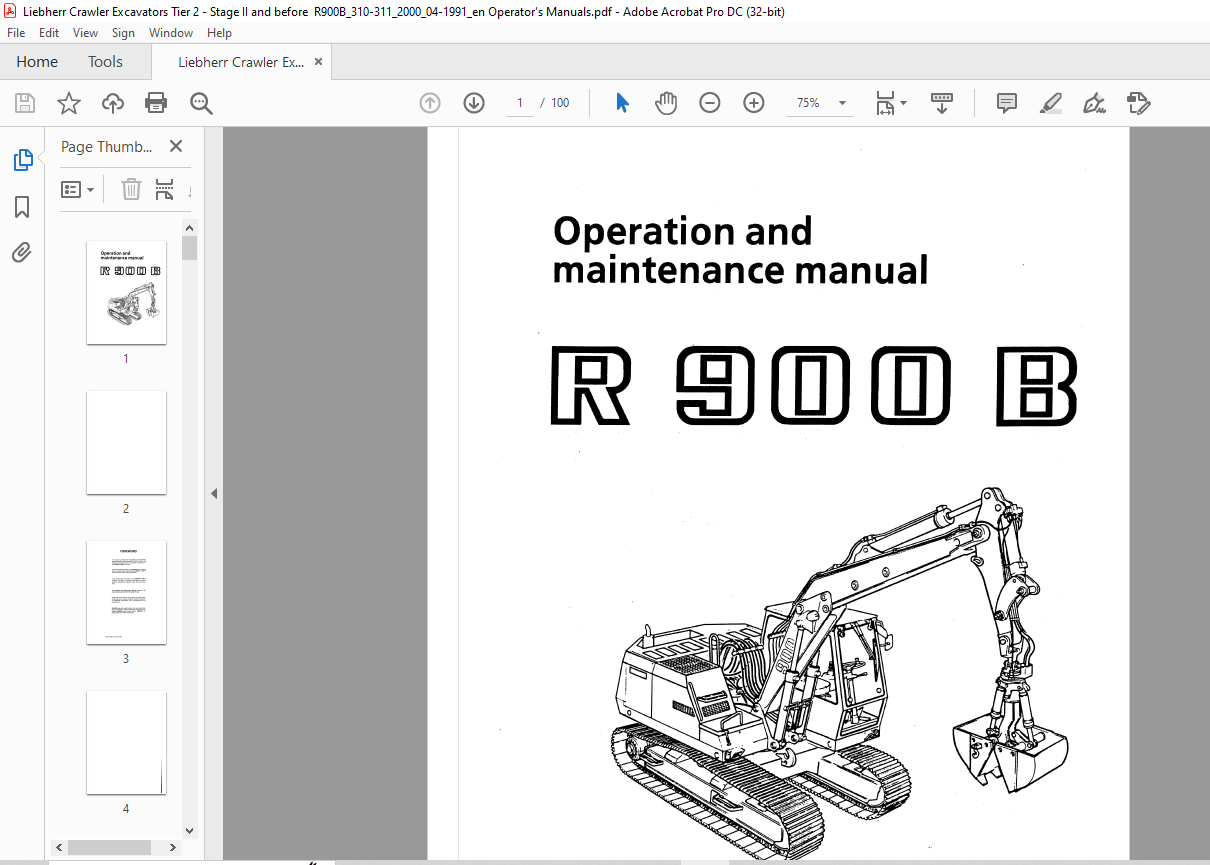
Task: Switch to the Tools tab
Action: pyautogui.click(x=105, y=62)
